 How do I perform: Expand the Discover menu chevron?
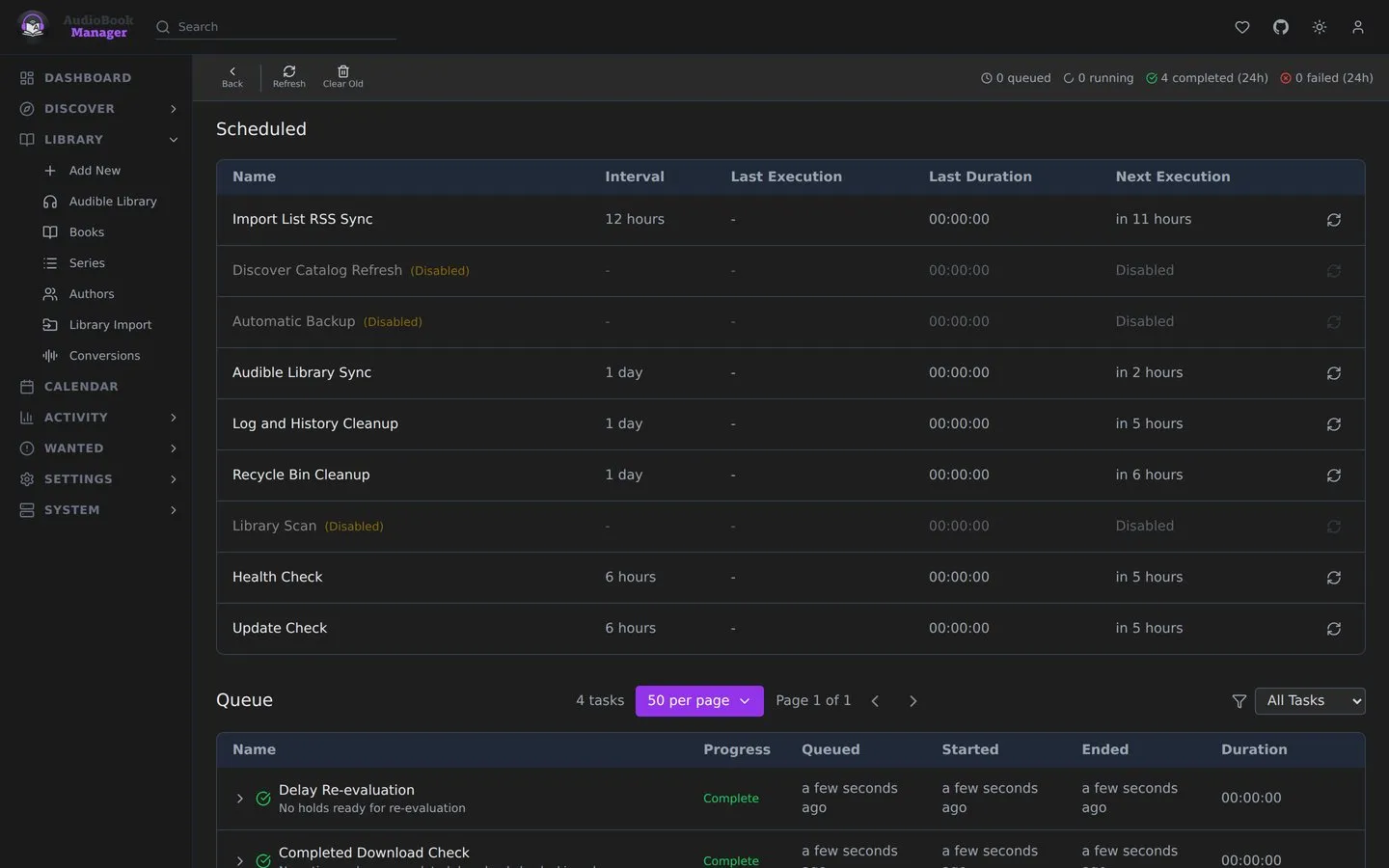[x=174, y=109]
